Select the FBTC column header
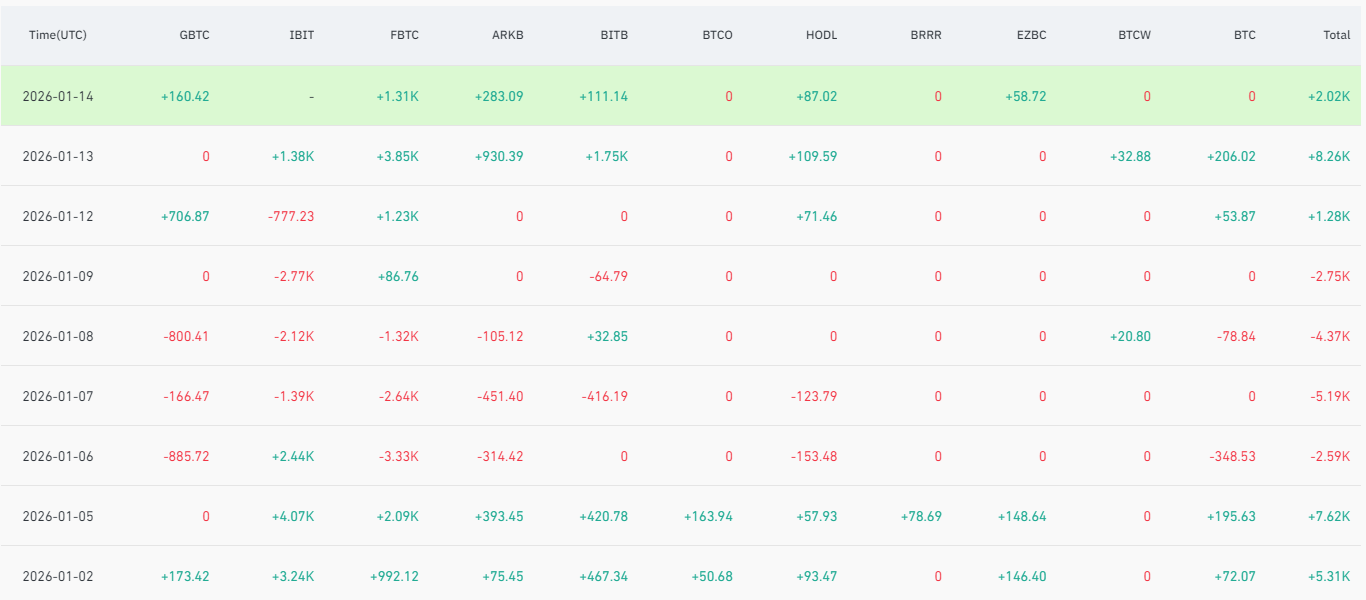The height and width of the screenshot is (600, 1366). pyautogui.click(x=405, y=34)
